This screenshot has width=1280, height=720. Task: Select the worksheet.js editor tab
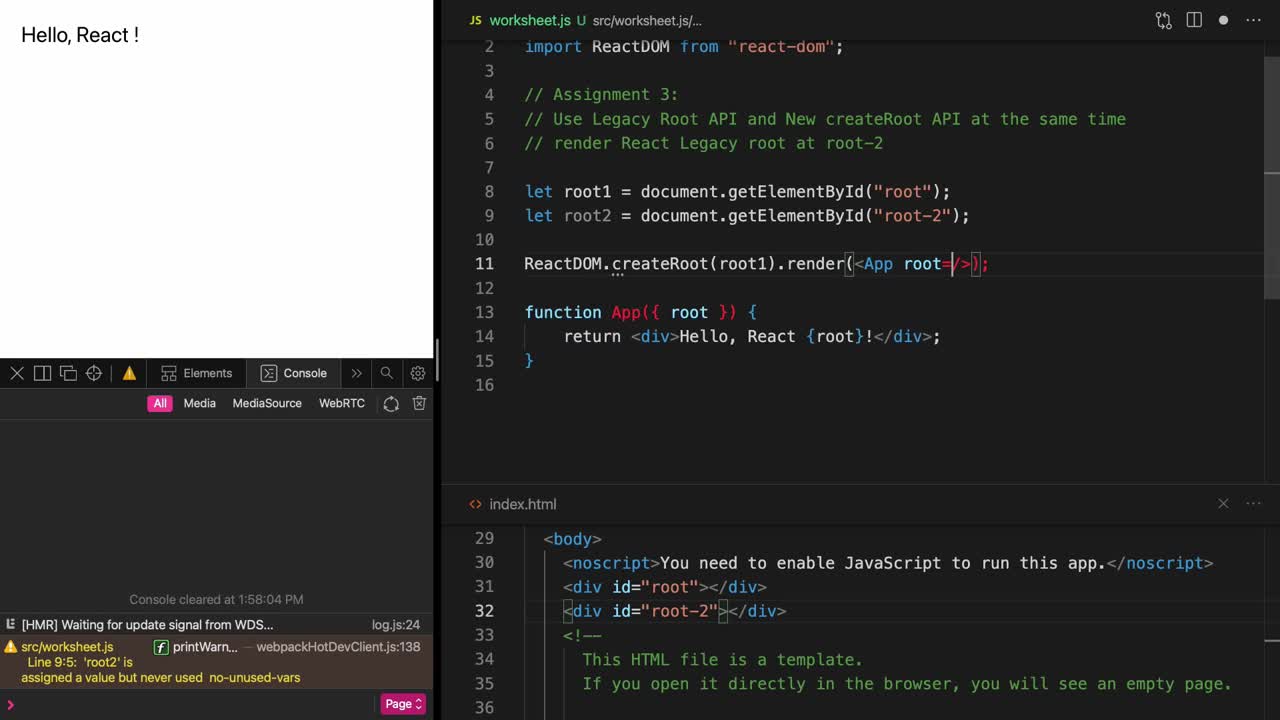pyautogui.click(x=529, y=20)
